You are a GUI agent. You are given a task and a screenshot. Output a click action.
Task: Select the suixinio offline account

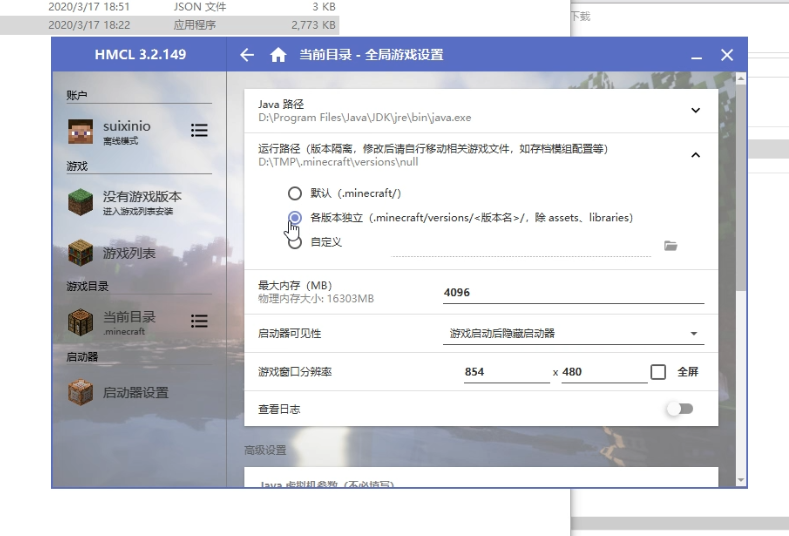pyautogui.click(x=126, y=132)
